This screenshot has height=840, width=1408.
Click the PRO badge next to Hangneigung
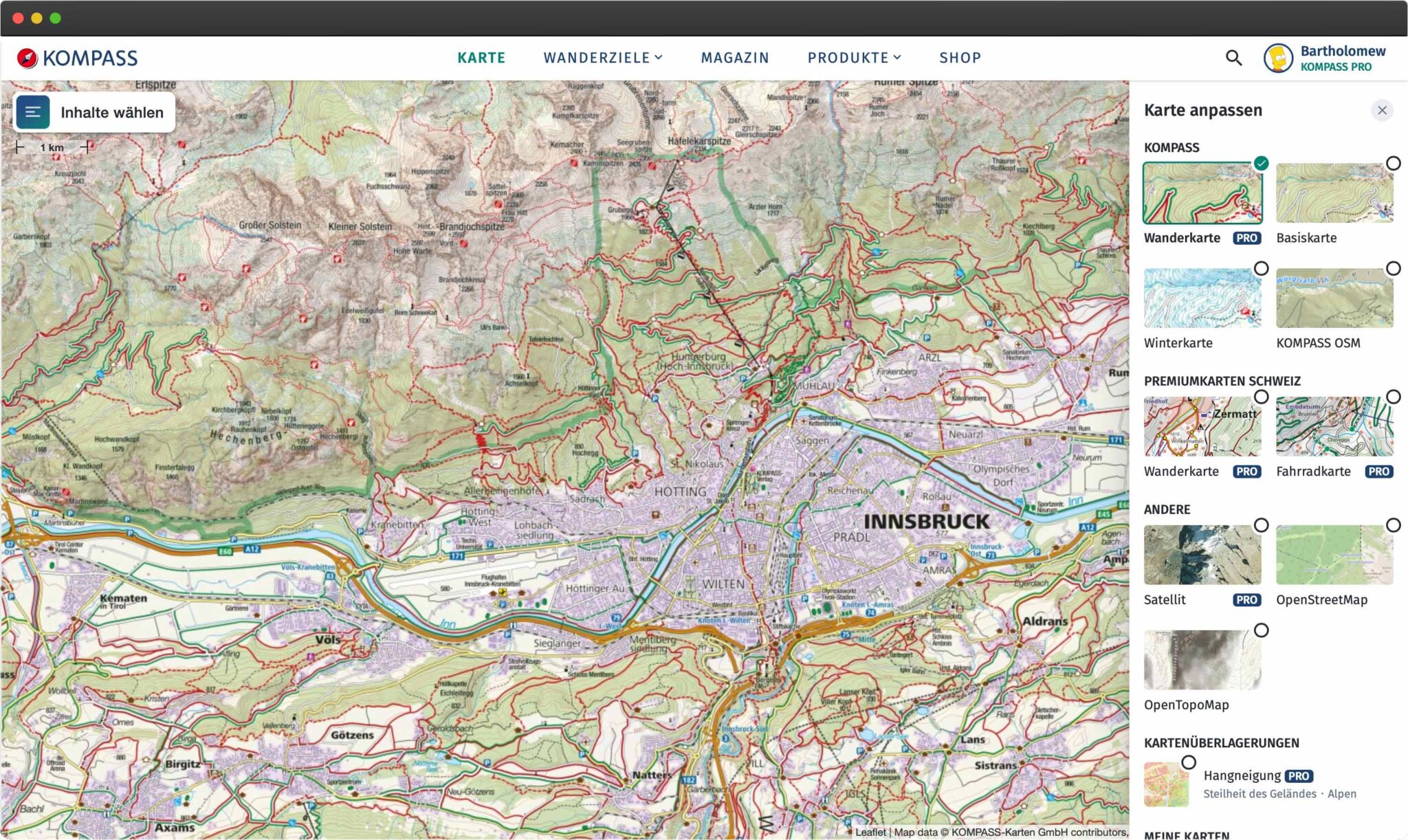pos(1299,776)
